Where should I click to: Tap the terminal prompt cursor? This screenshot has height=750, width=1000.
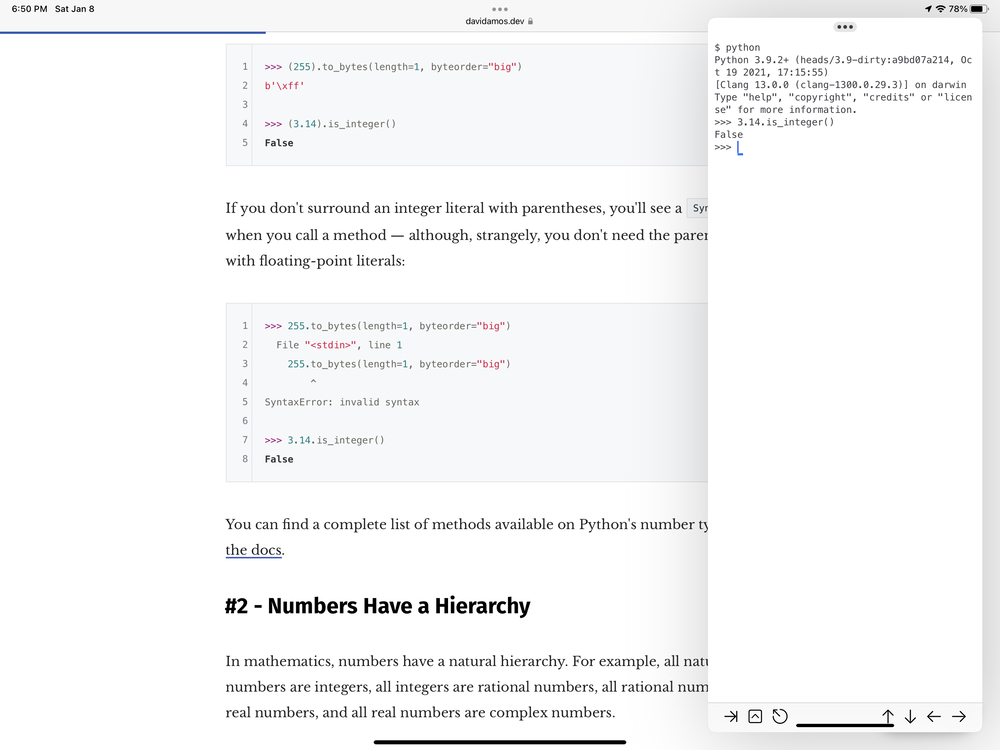tap(740, 148)
